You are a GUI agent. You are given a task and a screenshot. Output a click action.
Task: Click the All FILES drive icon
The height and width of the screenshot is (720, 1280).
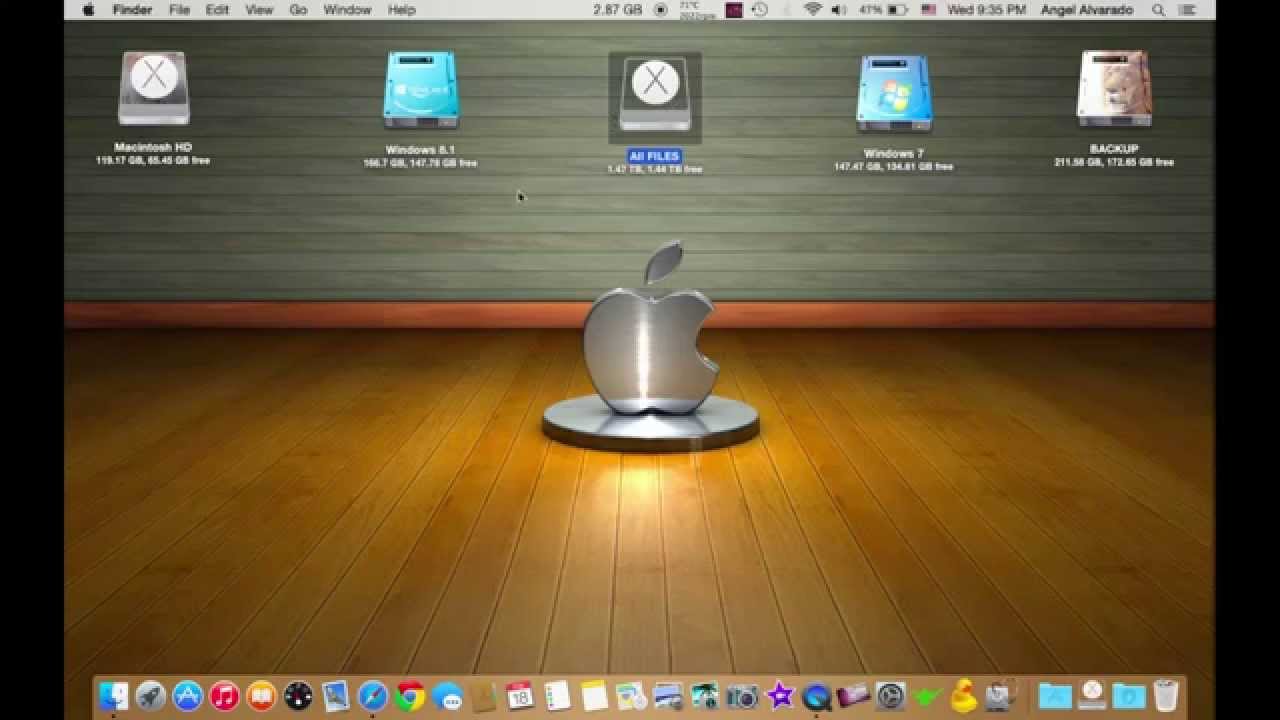click(655, 95)
